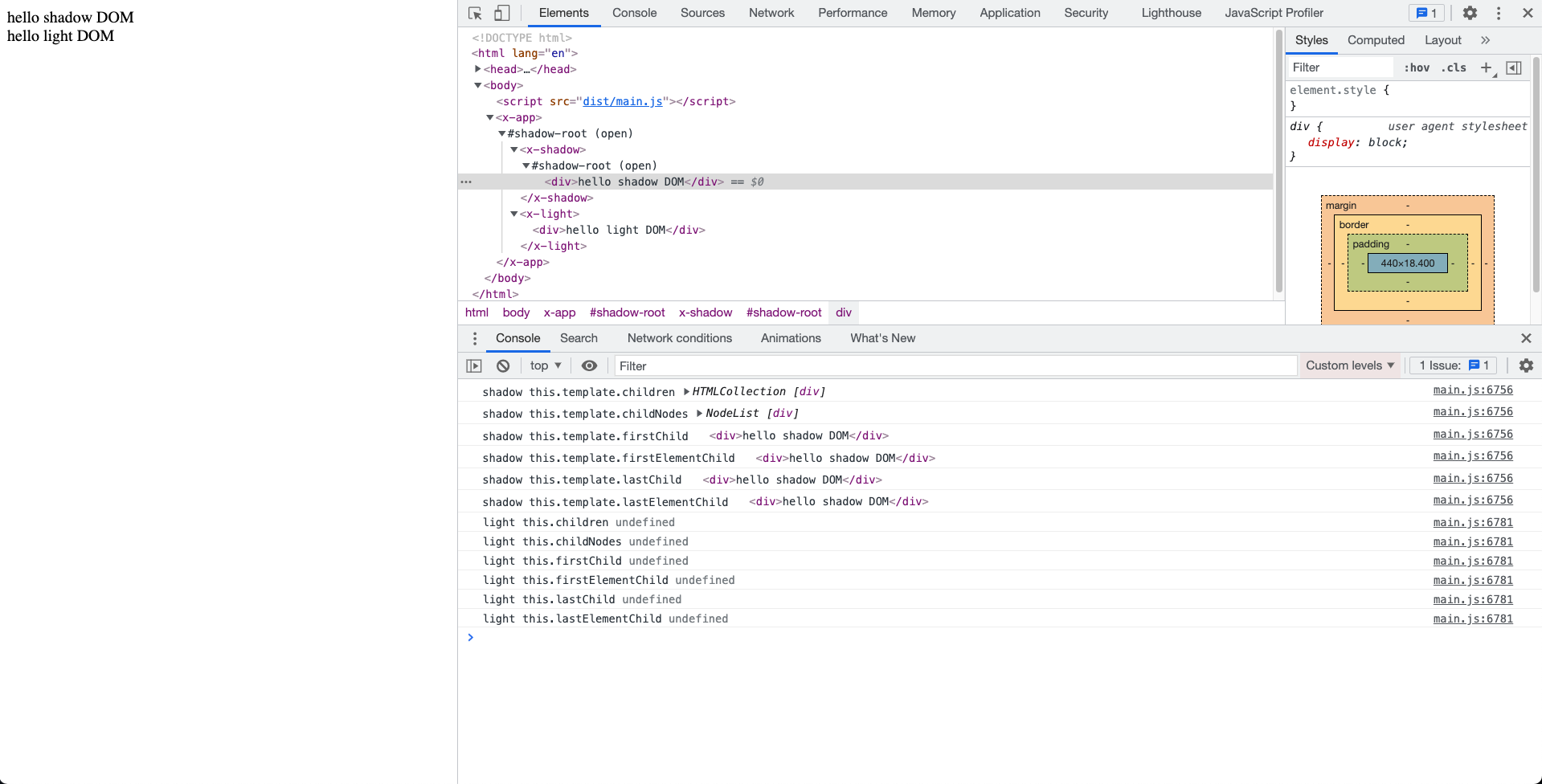Select the inspect element cursor icon
This screenshot has width=1542, height=784.
click(475, 13)
